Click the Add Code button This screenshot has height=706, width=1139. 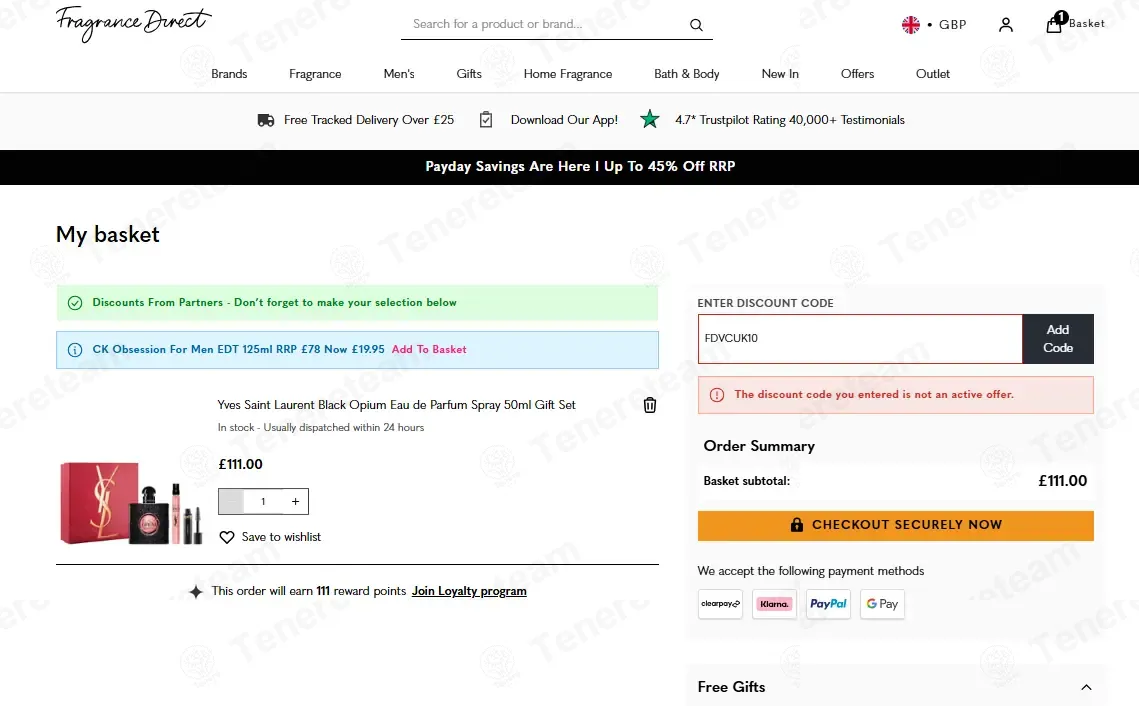1058,338
